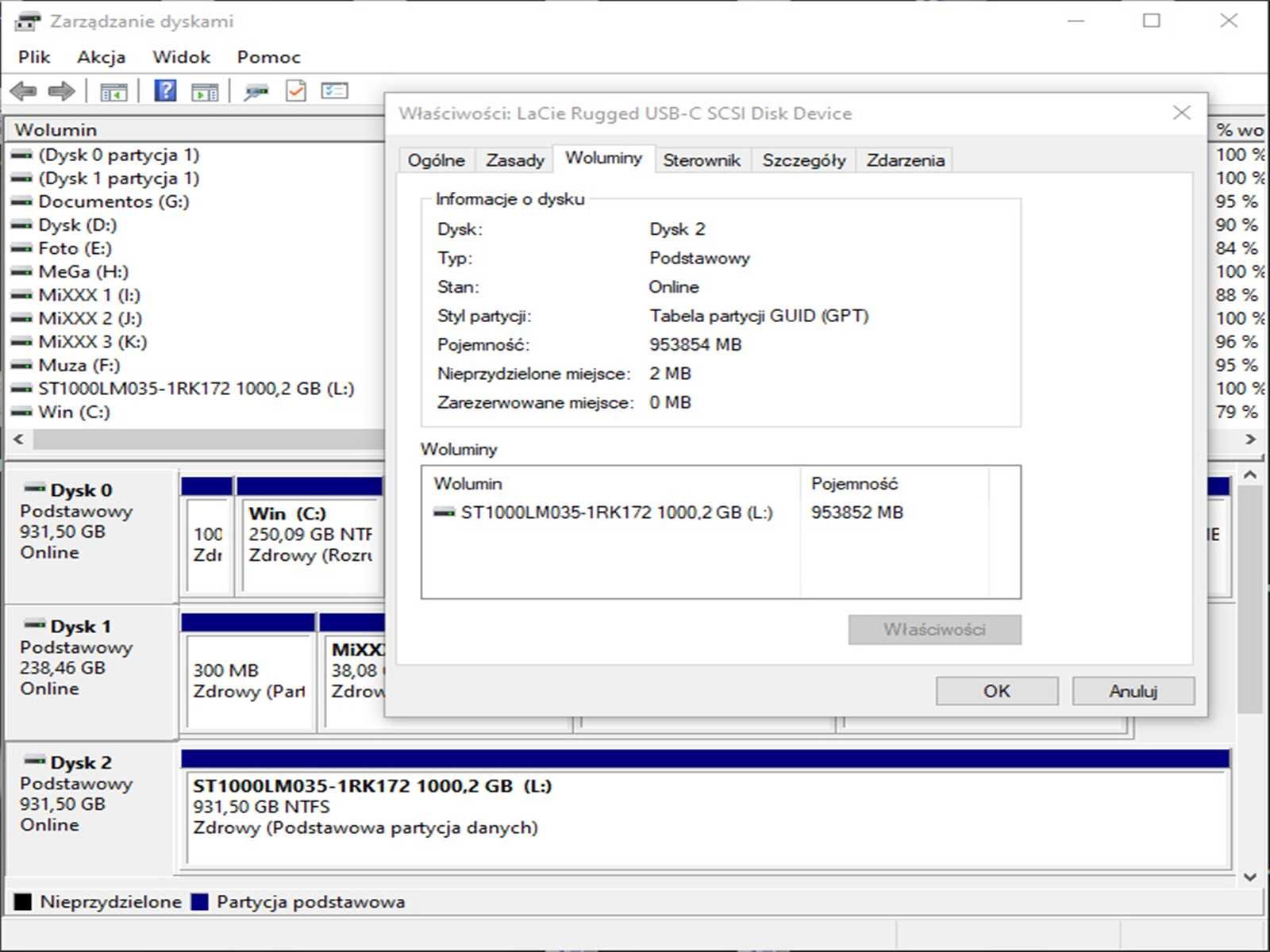Click the show/hide console tree toolbar icon
The image size is (1270, 952).
click(x=114, y=92)
